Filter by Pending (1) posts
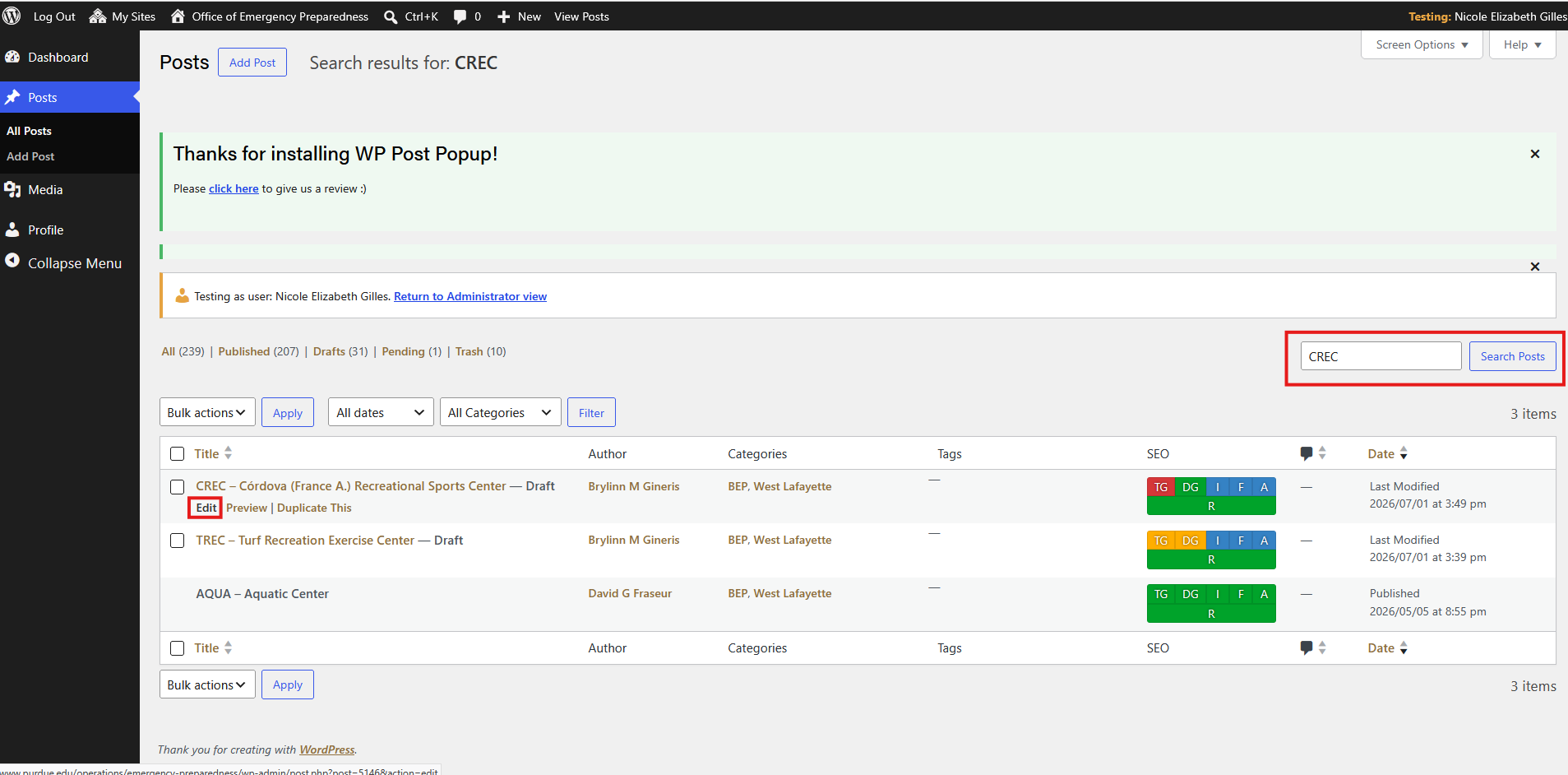 click(x=411, y=351)
